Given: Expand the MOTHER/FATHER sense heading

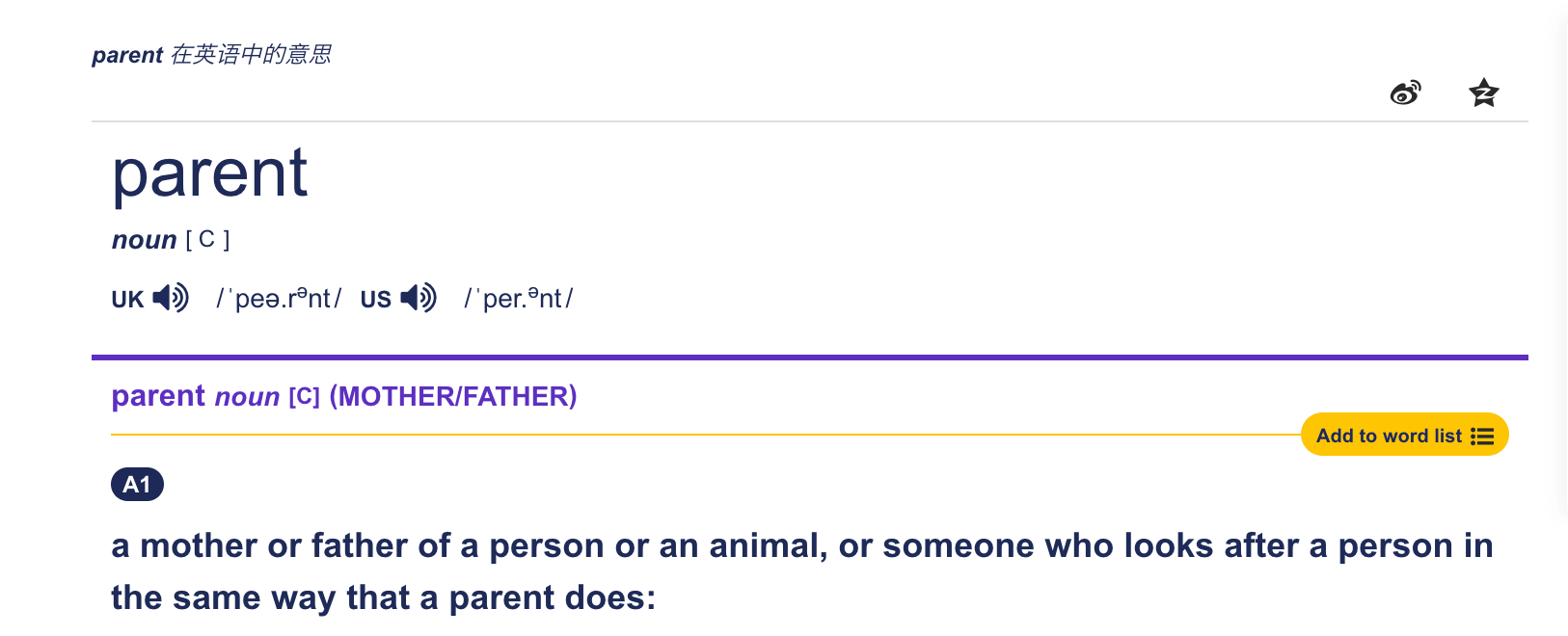Looking at the screenshot, I should (x=453, y=395).
